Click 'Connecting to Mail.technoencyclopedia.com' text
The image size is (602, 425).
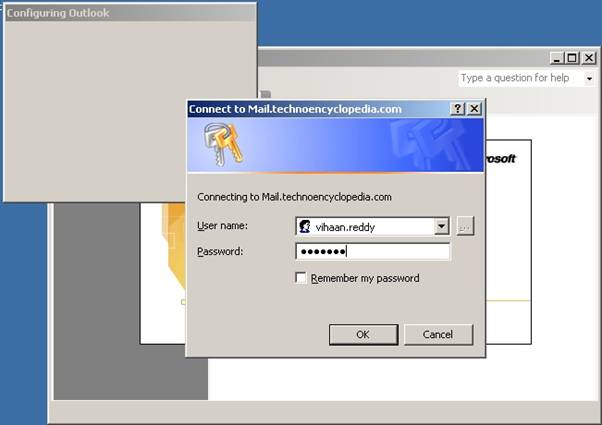(x=294, y=197)
